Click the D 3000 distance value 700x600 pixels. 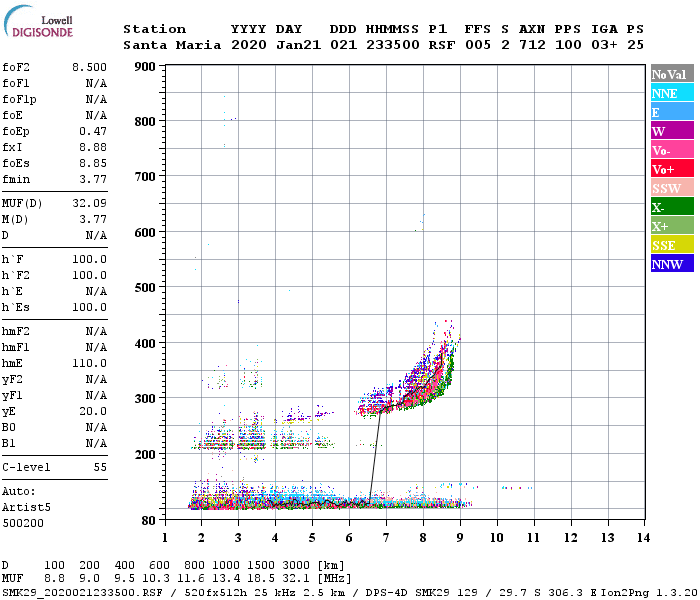pyautogui.click(x=296, y=566)
